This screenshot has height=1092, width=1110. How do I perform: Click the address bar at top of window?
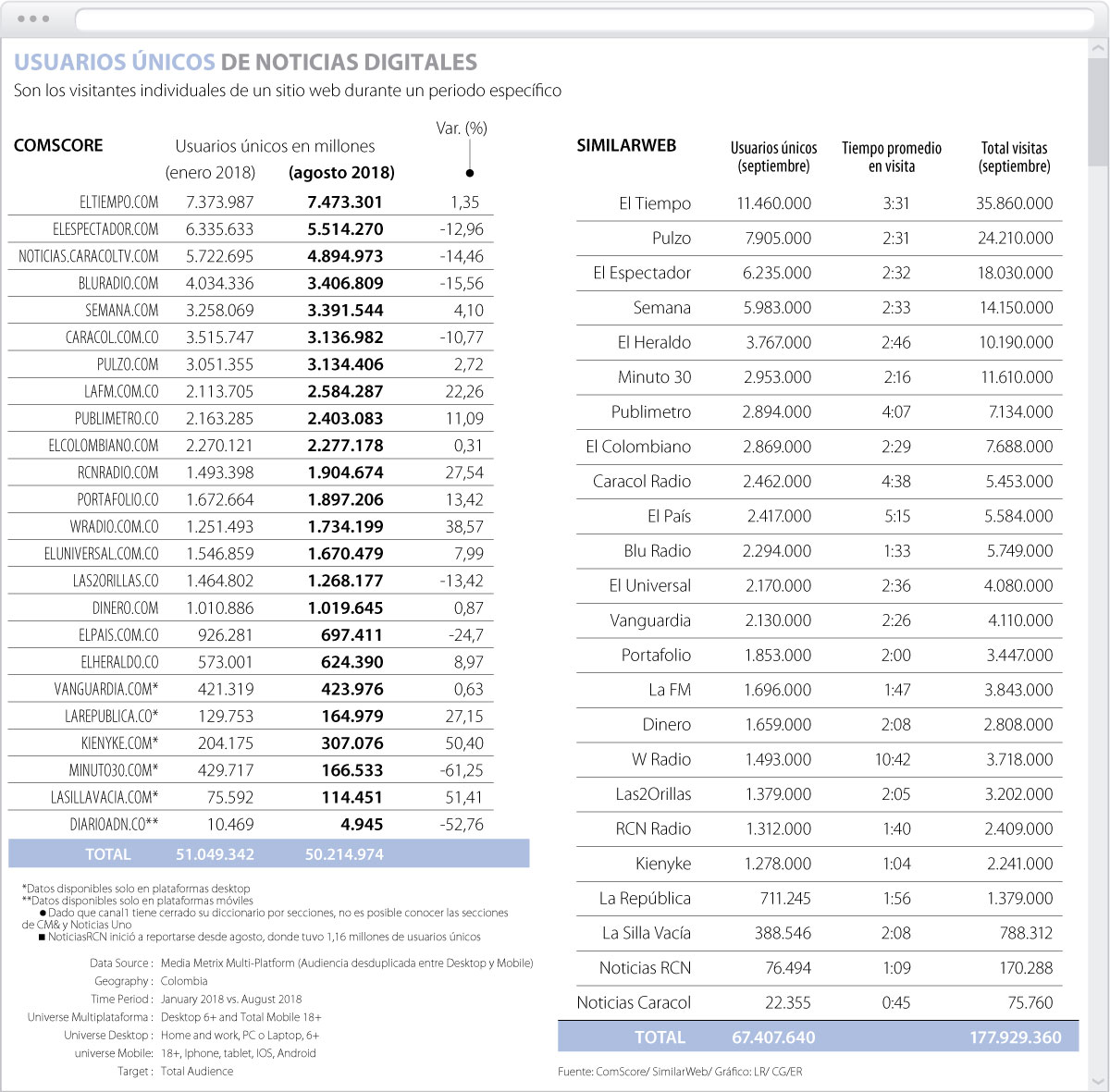coord(583,19)
